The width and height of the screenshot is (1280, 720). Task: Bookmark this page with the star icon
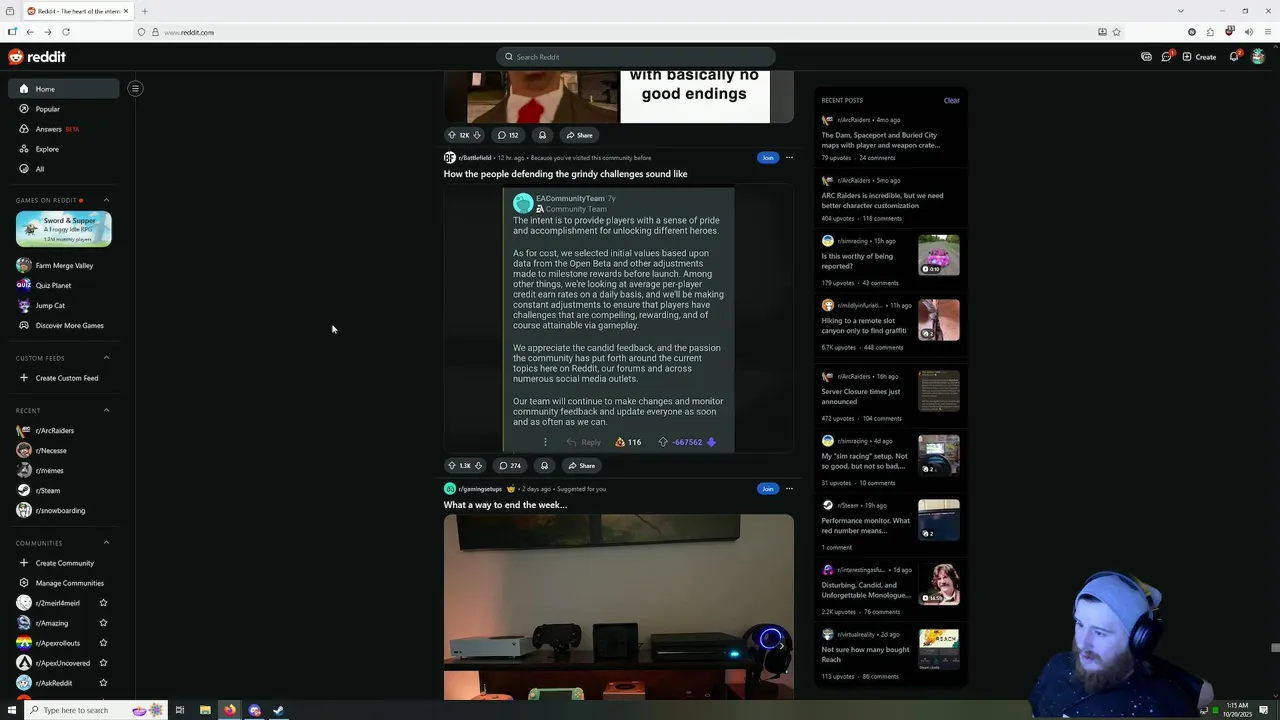1116,32
